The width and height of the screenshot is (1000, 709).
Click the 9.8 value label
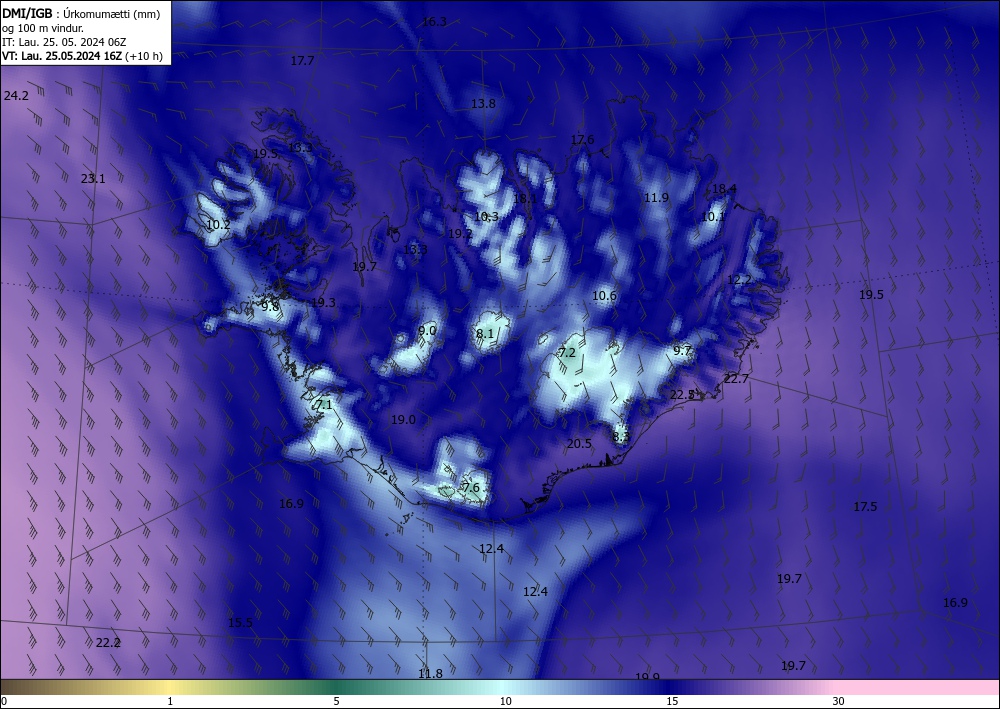[x=270, y=307]
